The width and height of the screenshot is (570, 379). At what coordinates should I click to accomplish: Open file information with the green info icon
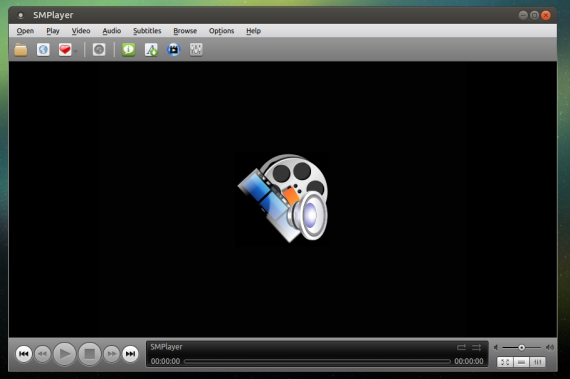coord(128,49)
